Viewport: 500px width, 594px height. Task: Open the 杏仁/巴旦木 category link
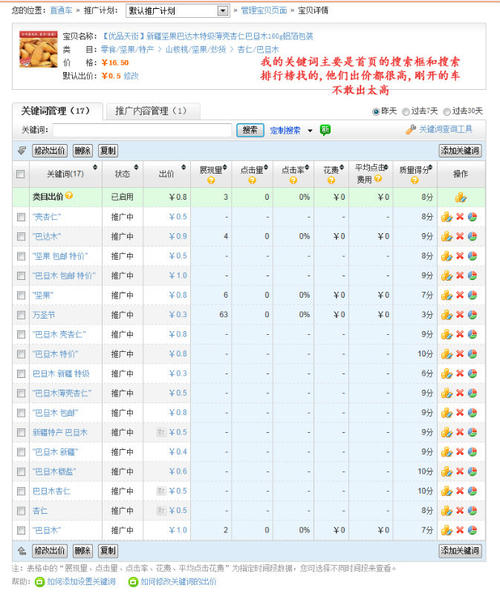click(x=258, y=49)
